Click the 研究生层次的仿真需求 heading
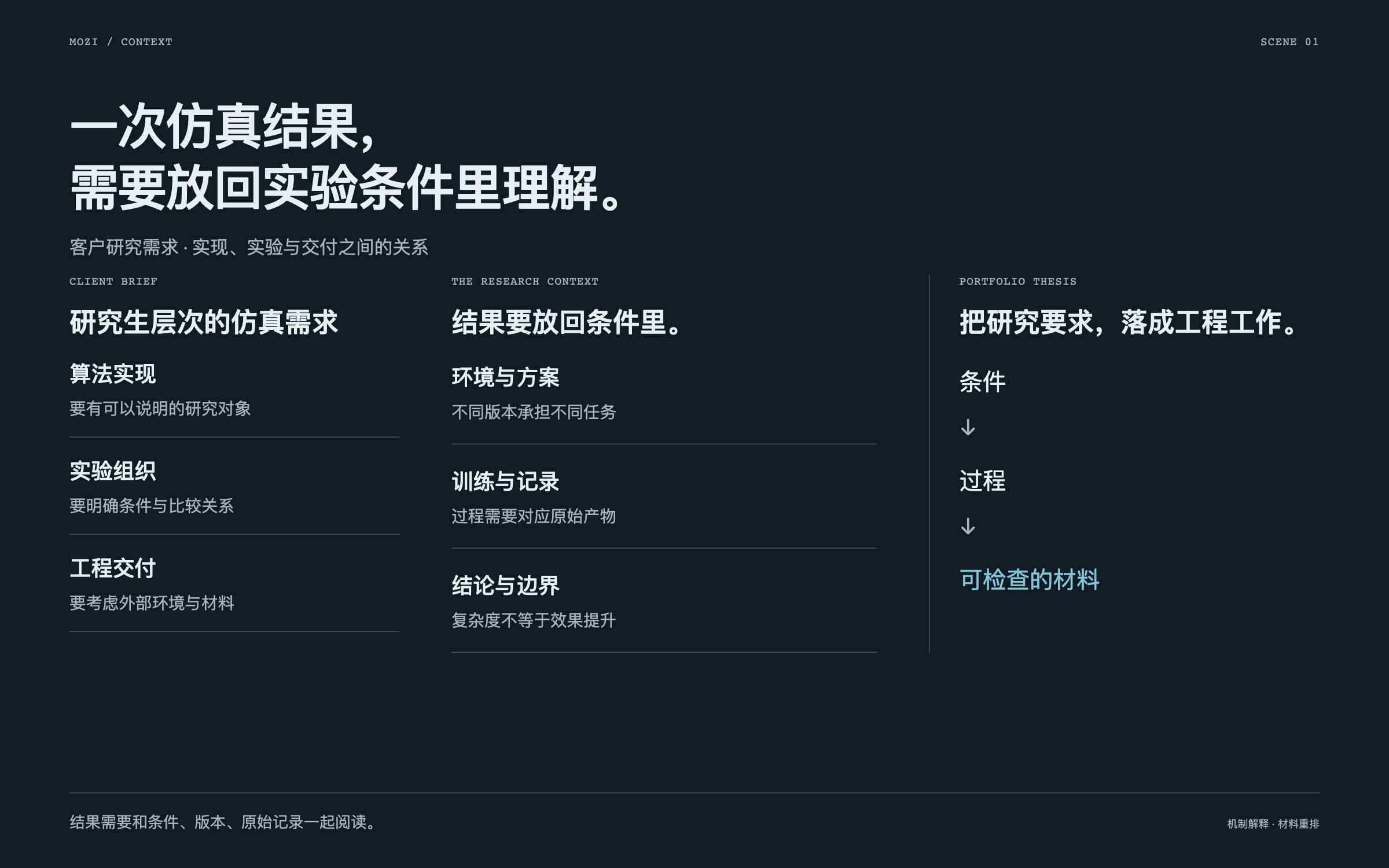Image resolution: width=1389 pixels, height=868 pixels. tap(204, 322)
